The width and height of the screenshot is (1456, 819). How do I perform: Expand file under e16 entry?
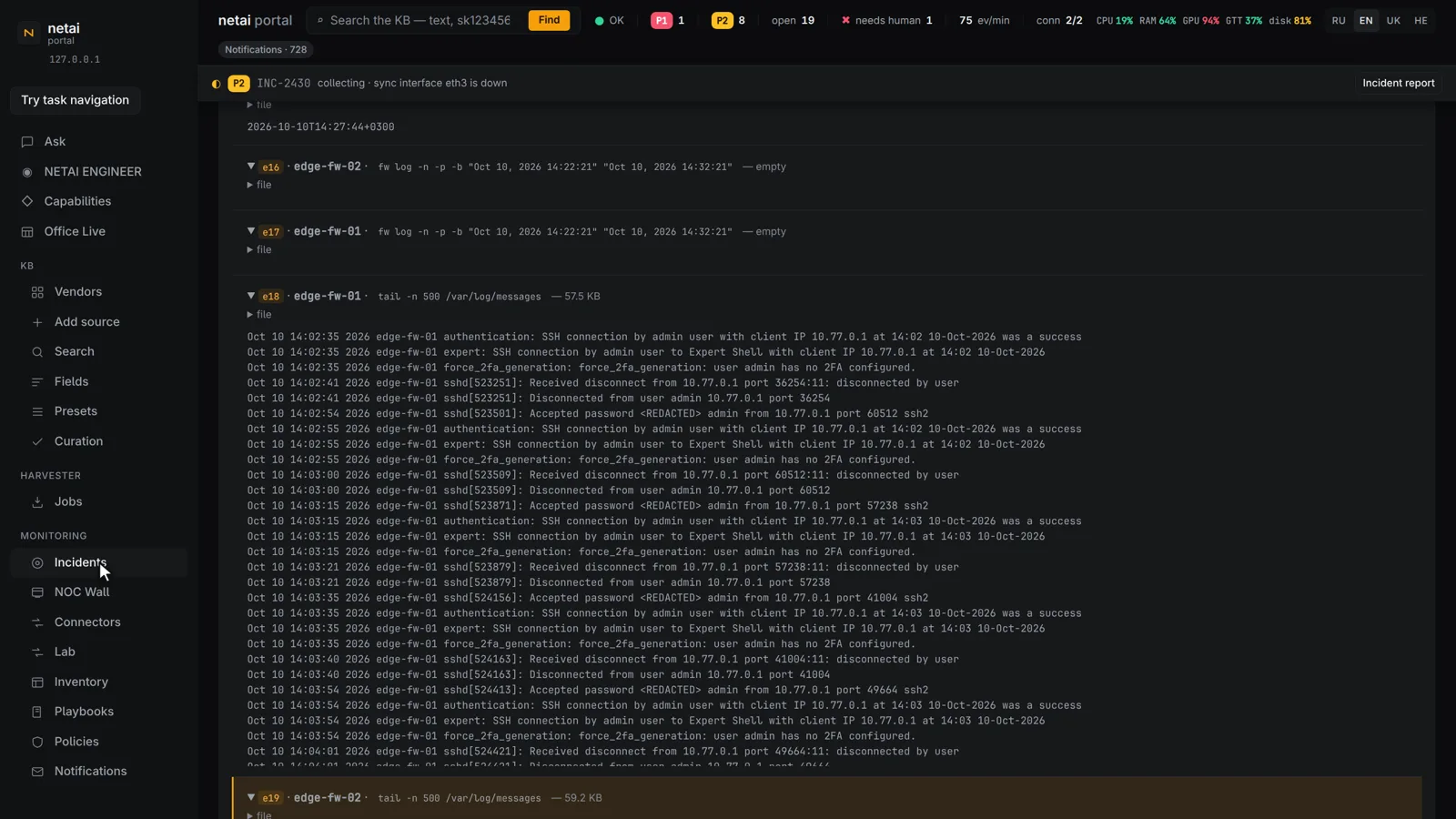[x=259, y=185]
